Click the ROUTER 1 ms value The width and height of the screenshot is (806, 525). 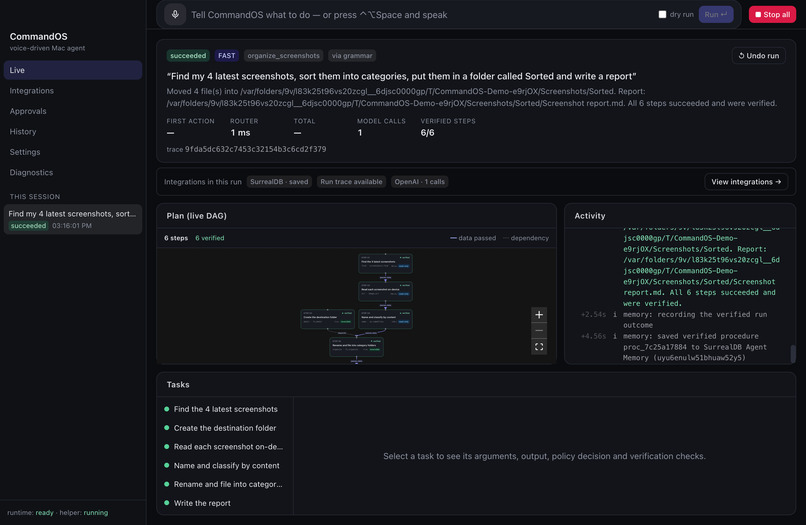[x=240, y=133]
